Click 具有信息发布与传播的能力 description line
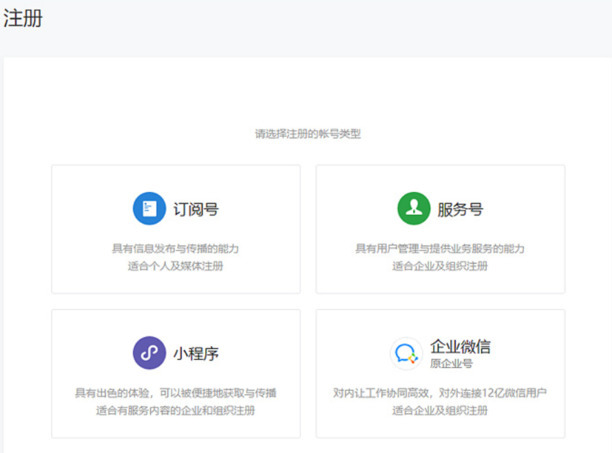This screenshot has width=612, height=453. pos(175,248)
